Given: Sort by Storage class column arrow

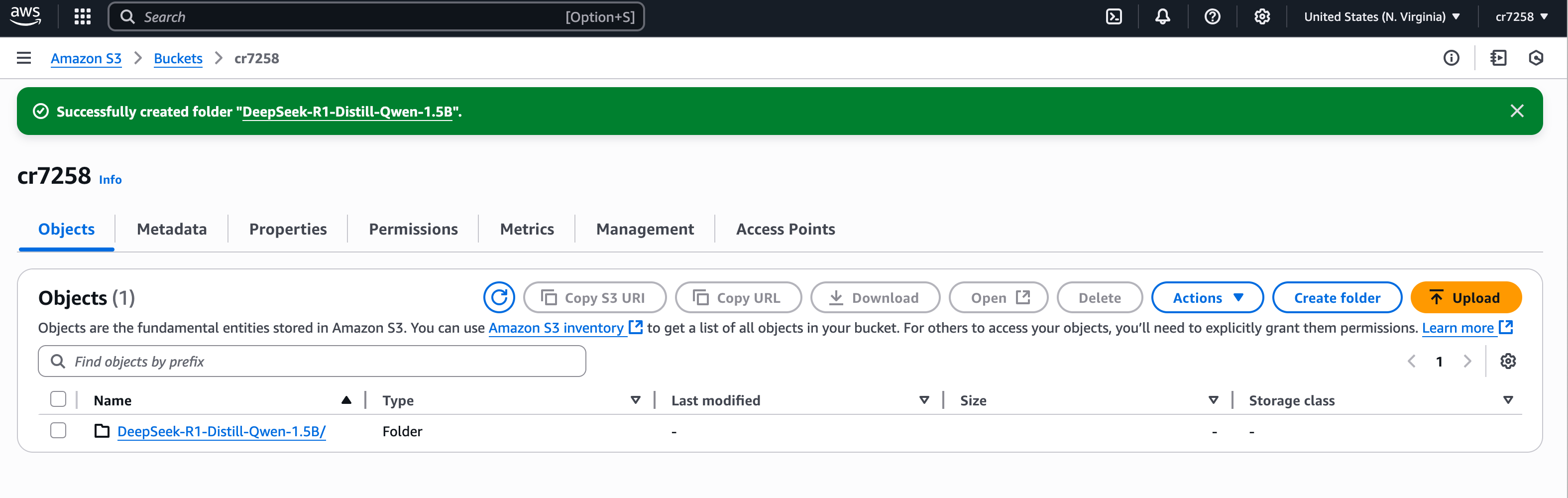Looking at the screenshot, I should [1507, 400].
